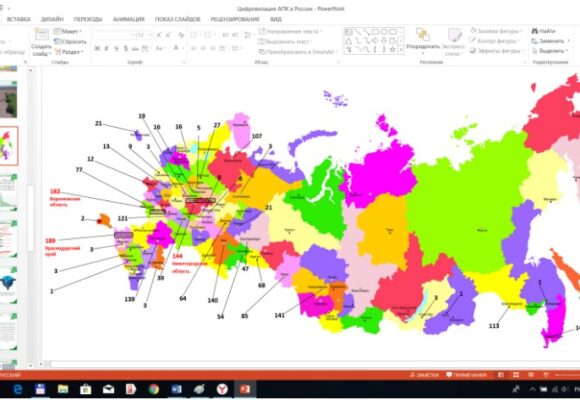This screenshot has height=400, width=580.
Task: Toggle bold (Ж) formatting
Action: coord(97,48)
